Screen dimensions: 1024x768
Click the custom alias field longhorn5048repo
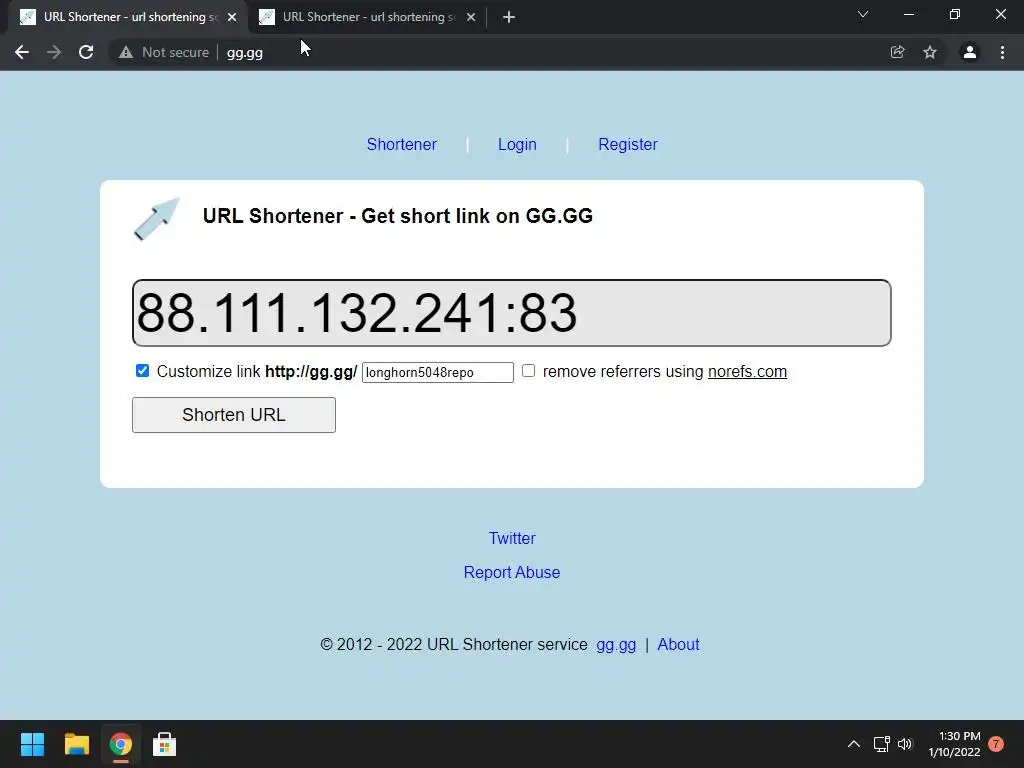point(438,372)
